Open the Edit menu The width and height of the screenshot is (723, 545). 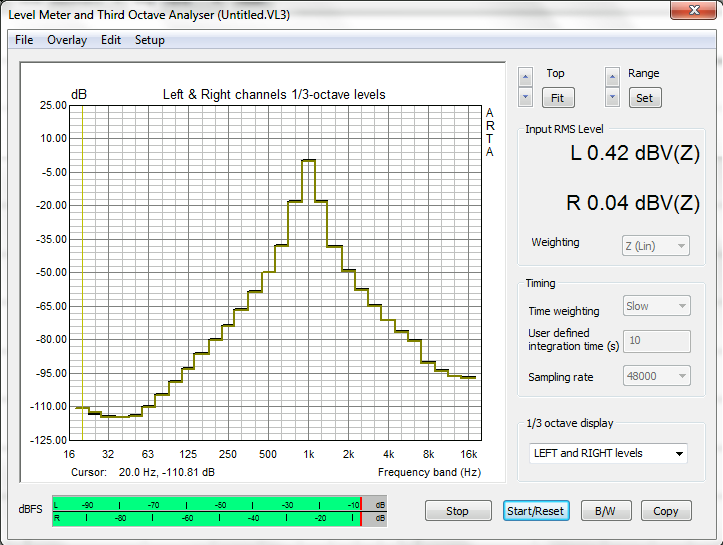111,40
